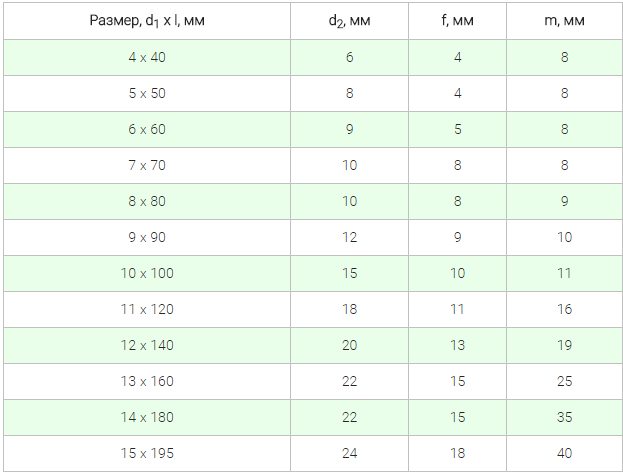623x475 pixels.
Task: Click the '14 x 180' size cell
Action: (x=147, y=417)
